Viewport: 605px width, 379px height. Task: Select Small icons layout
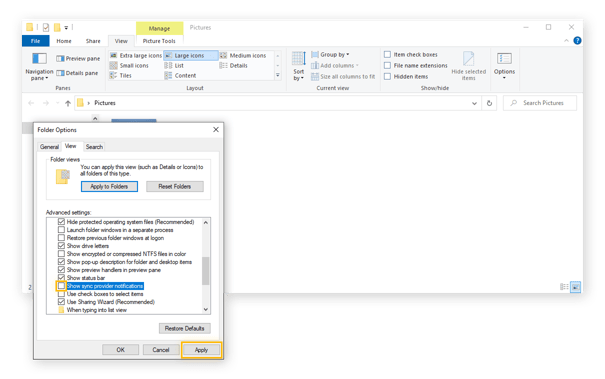(129, 66)
